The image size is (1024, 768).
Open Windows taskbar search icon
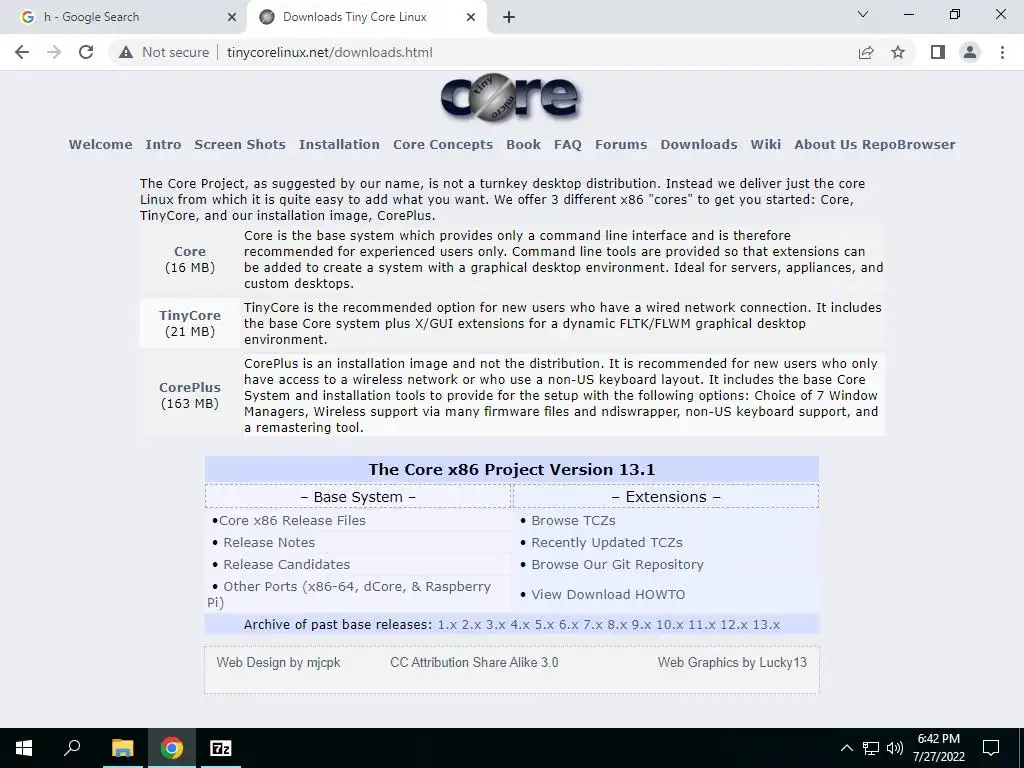point(72,748)
